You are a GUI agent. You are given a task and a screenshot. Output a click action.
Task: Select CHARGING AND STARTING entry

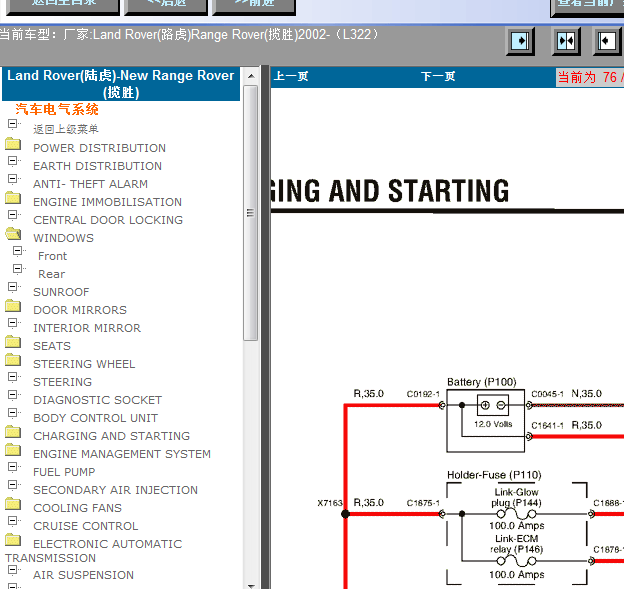point(112,436)
